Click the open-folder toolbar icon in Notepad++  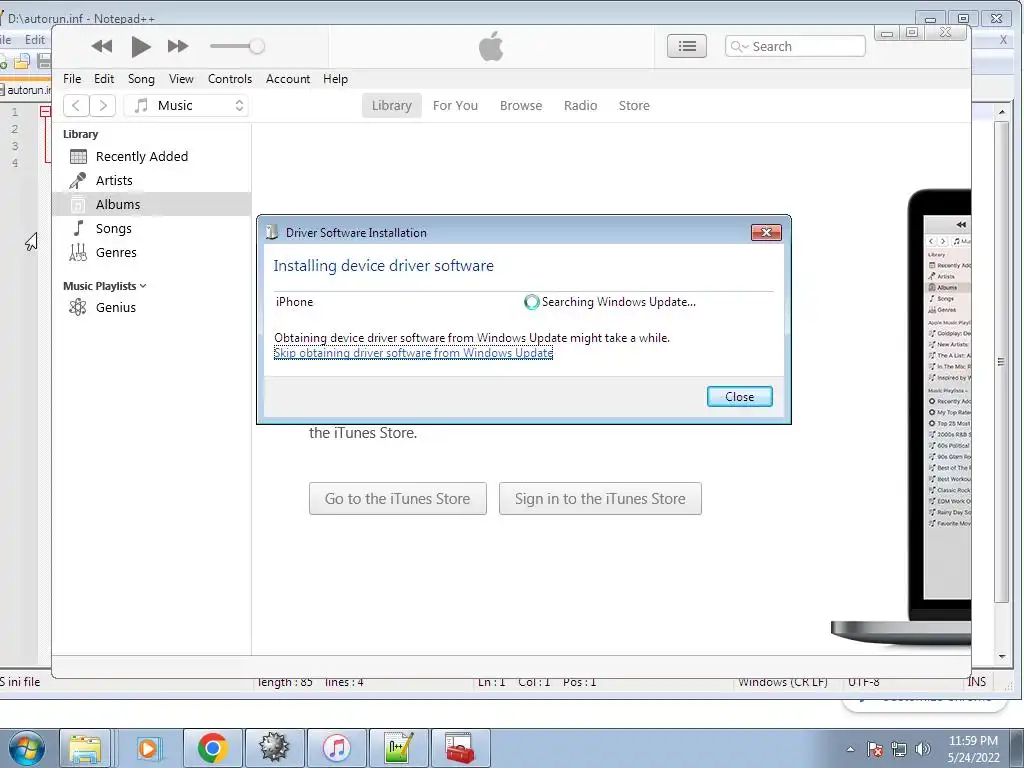tap(22, 61)
